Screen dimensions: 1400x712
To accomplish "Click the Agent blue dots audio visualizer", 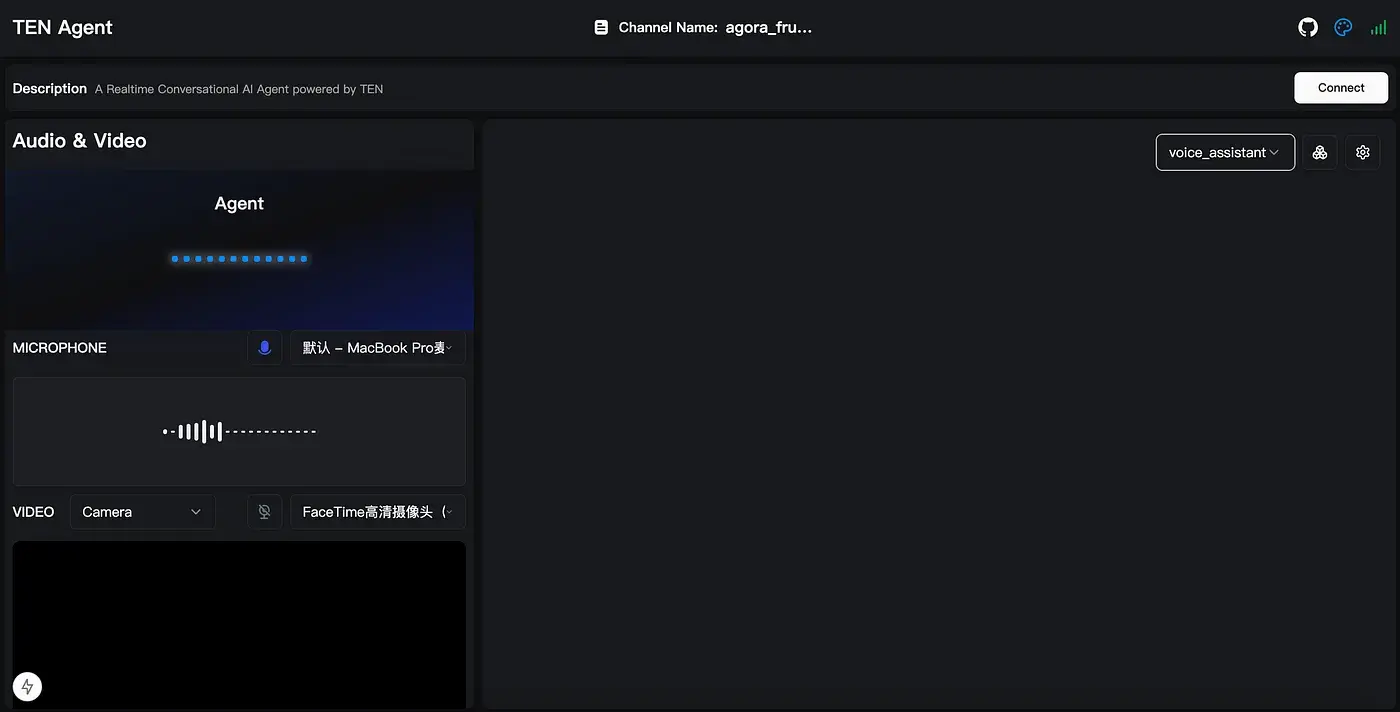I will click(239, 259).
